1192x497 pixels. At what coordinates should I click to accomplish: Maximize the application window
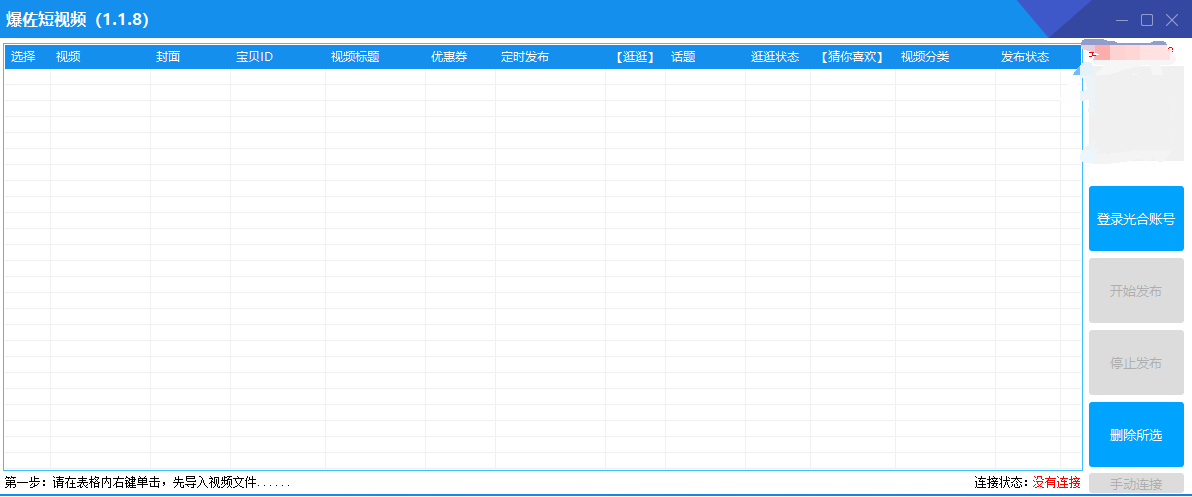(1147, 20)
